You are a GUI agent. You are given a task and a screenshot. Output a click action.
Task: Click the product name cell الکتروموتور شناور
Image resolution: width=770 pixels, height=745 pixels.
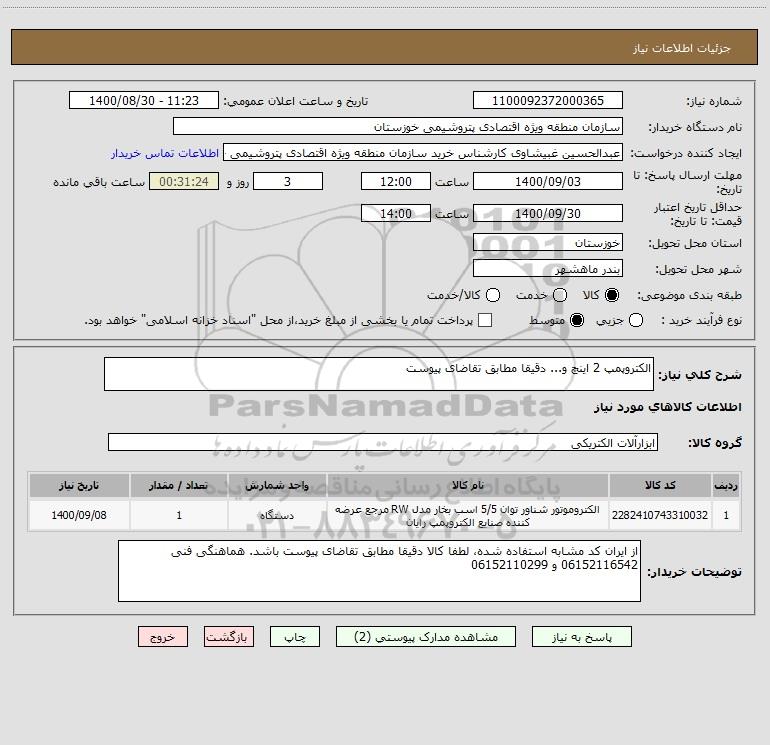[x=468, y=515]
